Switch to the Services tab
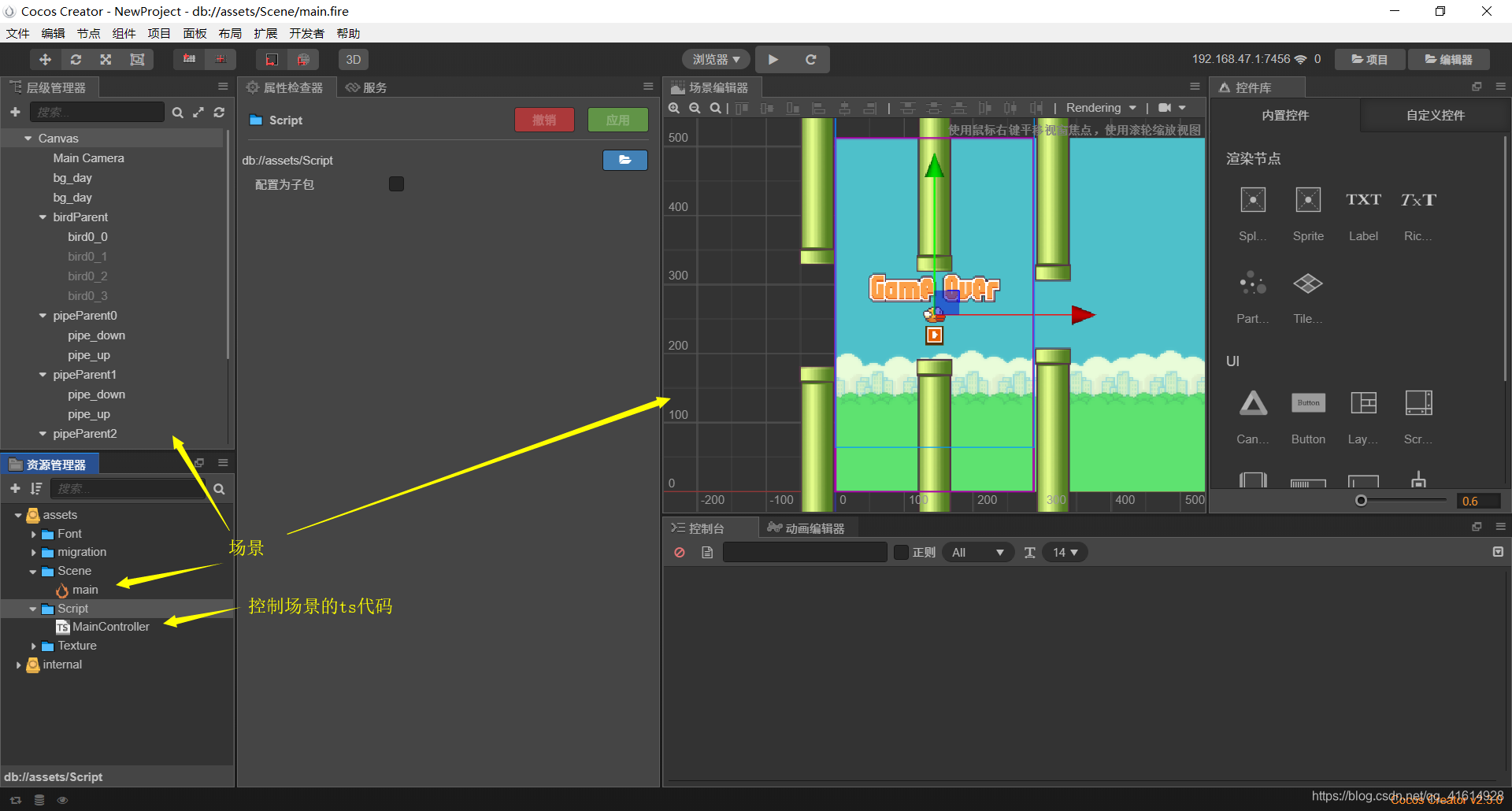1512x811 pixels. pyautogui.click(x=367, y=87)
